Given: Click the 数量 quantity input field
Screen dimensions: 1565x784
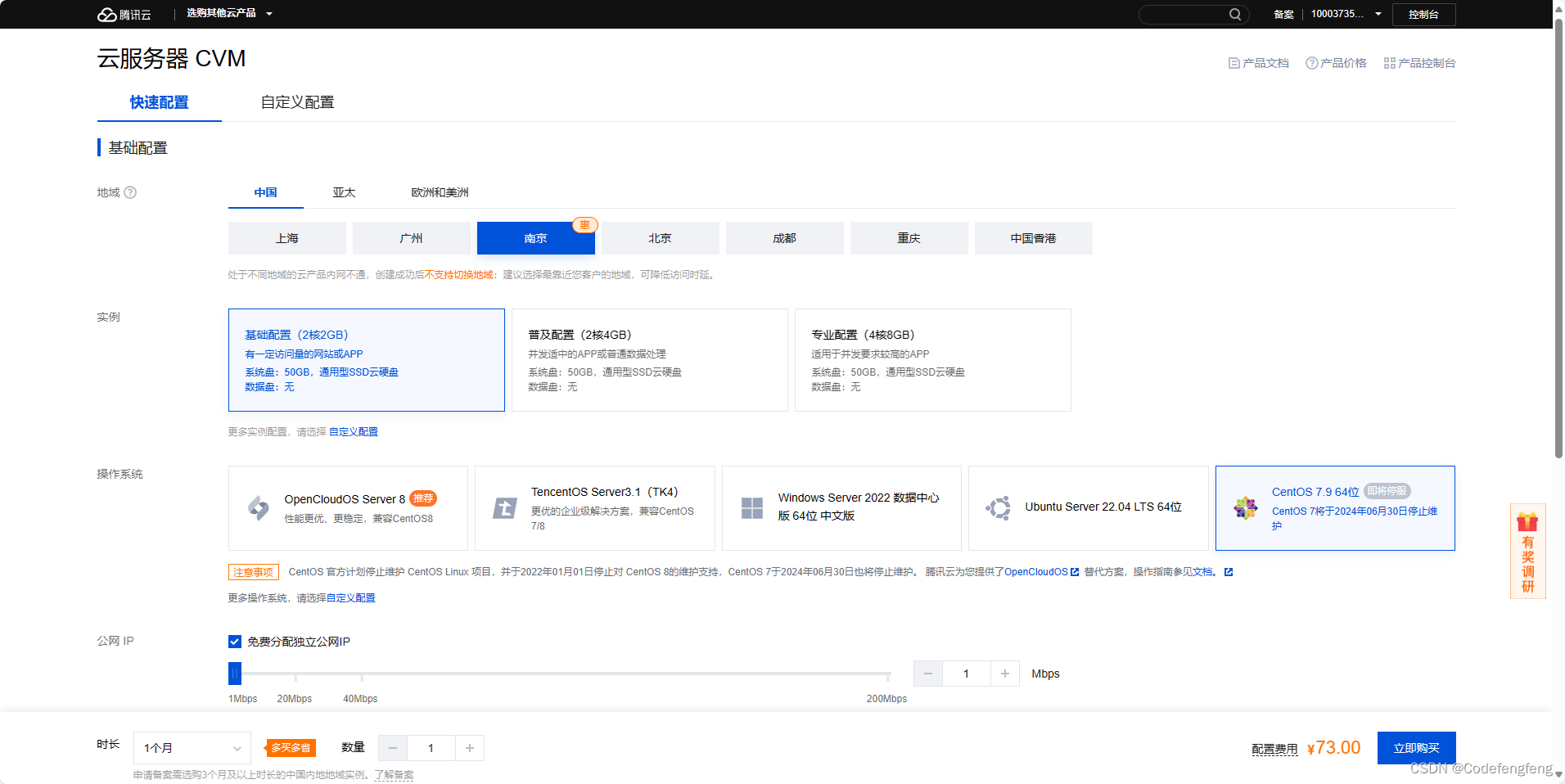Looking at the screenshot, I should pos(431,748).
